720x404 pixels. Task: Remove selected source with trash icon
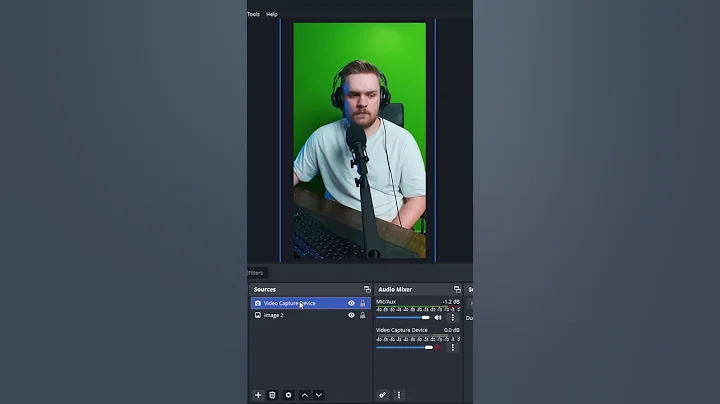(272, 395)
